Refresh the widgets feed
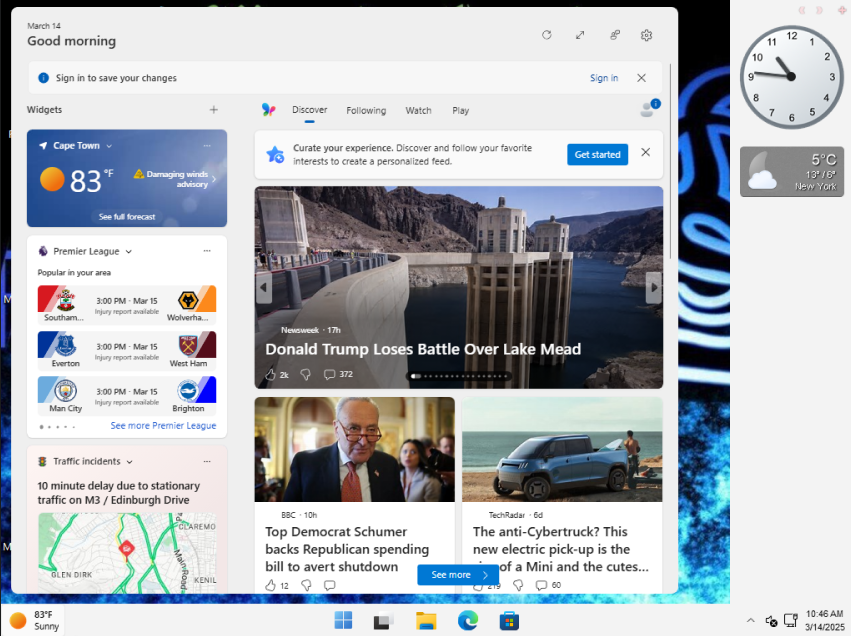 [x=547, y=35]
